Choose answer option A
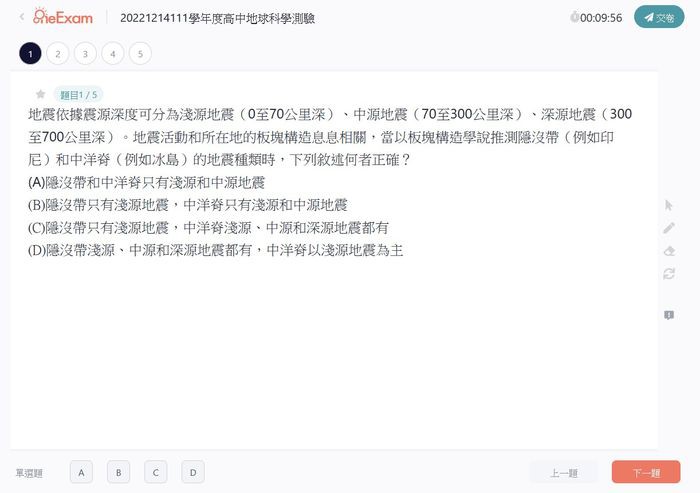Screen dimensions: 700x493 pos(81,472)
